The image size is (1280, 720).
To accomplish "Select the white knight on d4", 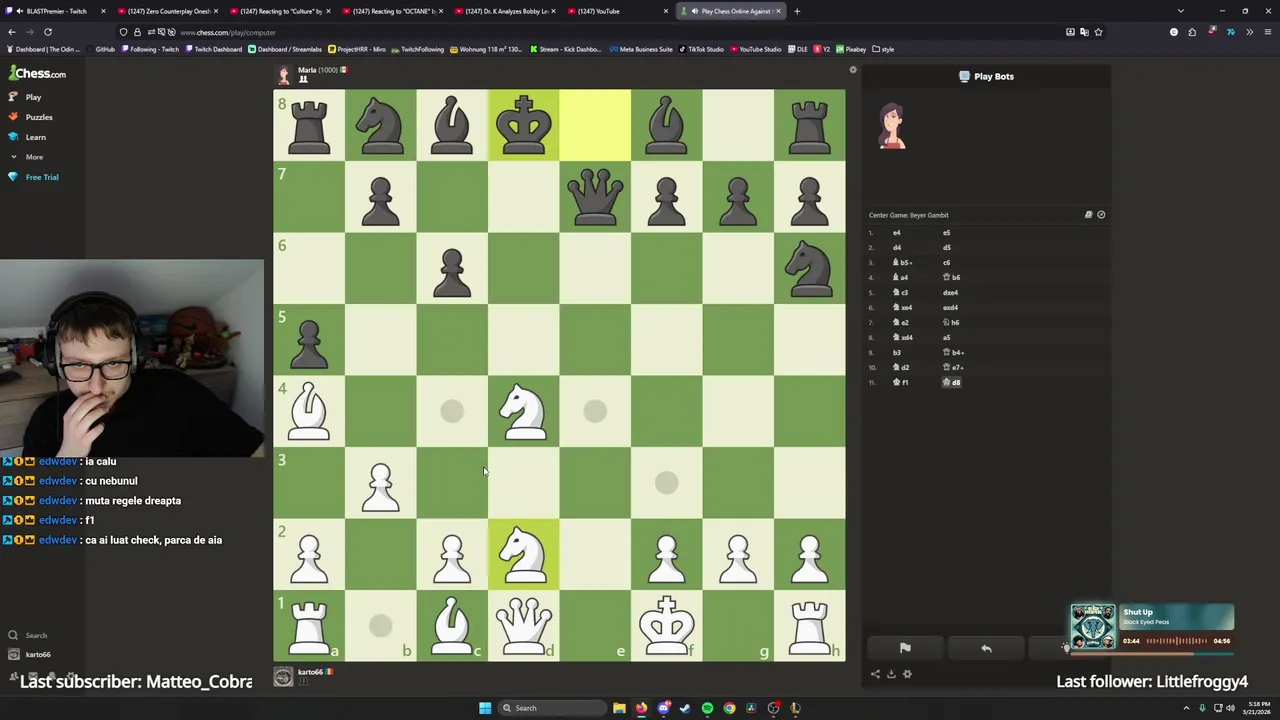I will pyautogui.click(x=524, y=411).
